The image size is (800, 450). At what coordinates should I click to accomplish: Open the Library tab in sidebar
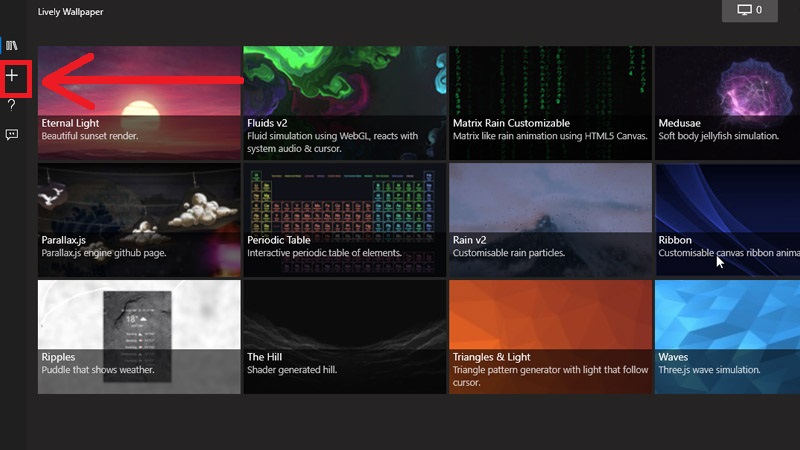pos(12,46)
